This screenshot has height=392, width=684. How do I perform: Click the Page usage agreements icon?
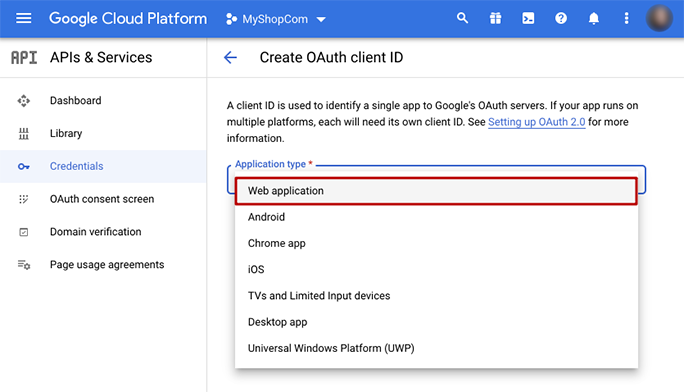tap(24, 265)
